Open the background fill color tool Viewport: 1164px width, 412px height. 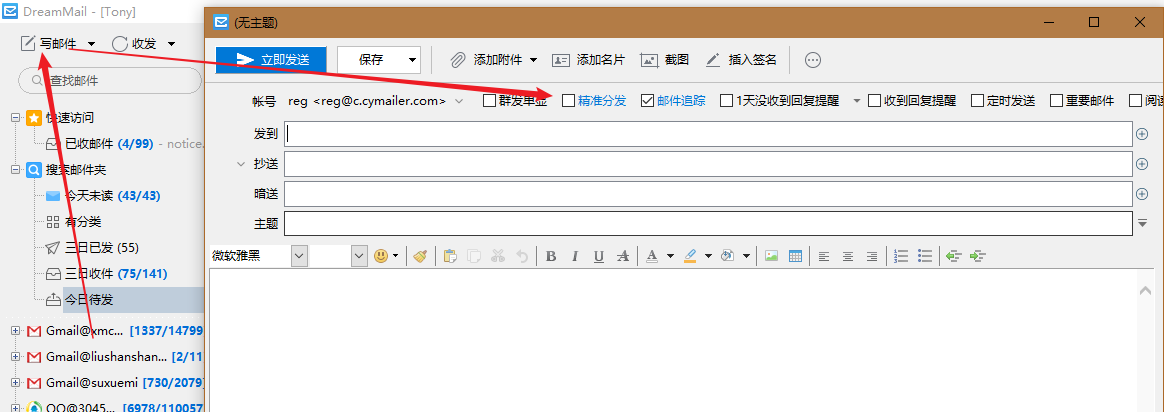728,256
